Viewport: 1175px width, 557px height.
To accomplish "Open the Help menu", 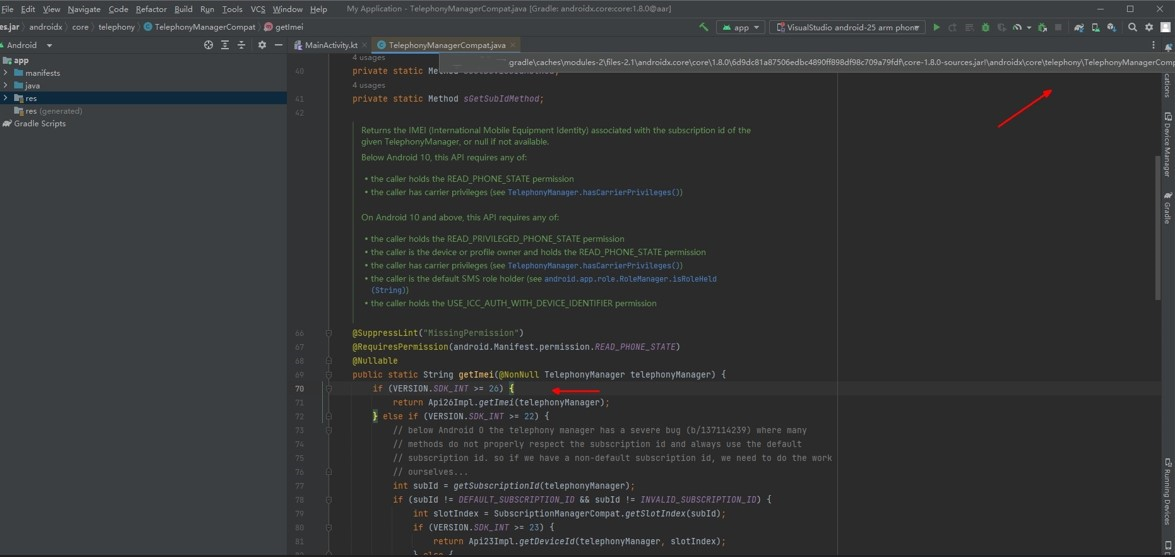I will click(x=318, y=9).
